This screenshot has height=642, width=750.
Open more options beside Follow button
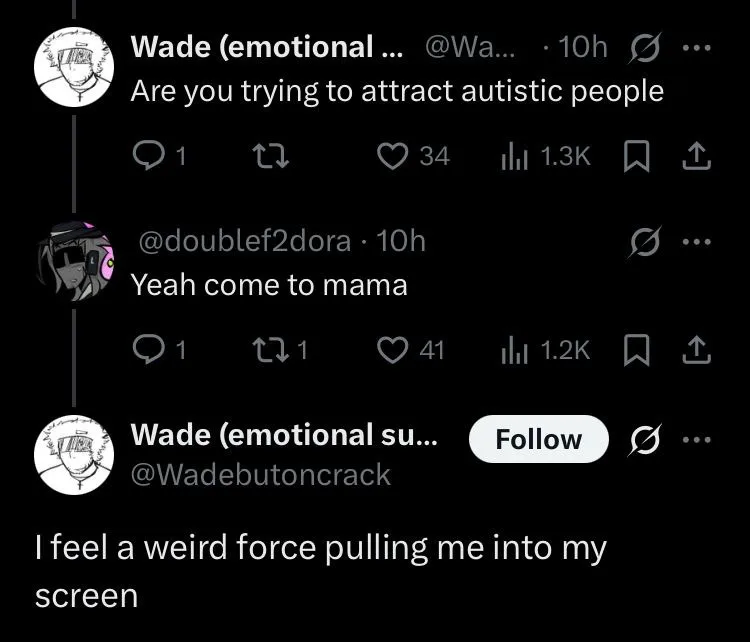click(696, 439)
